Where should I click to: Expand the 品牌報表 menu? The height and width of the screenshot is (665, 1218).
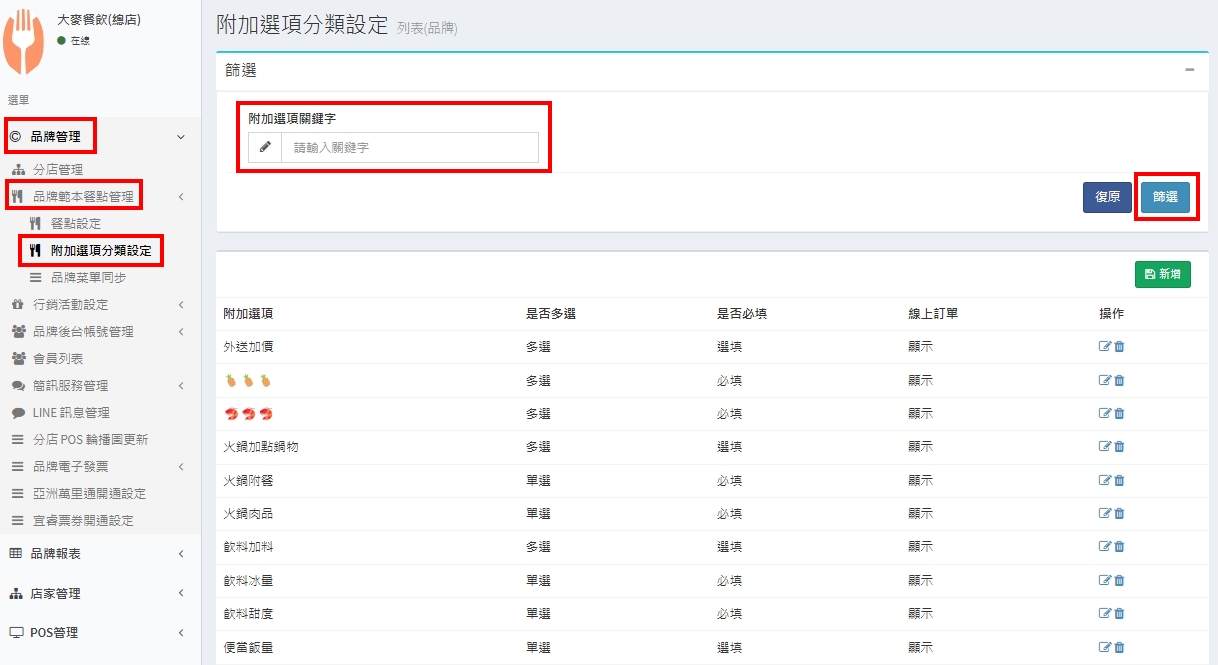95,553
